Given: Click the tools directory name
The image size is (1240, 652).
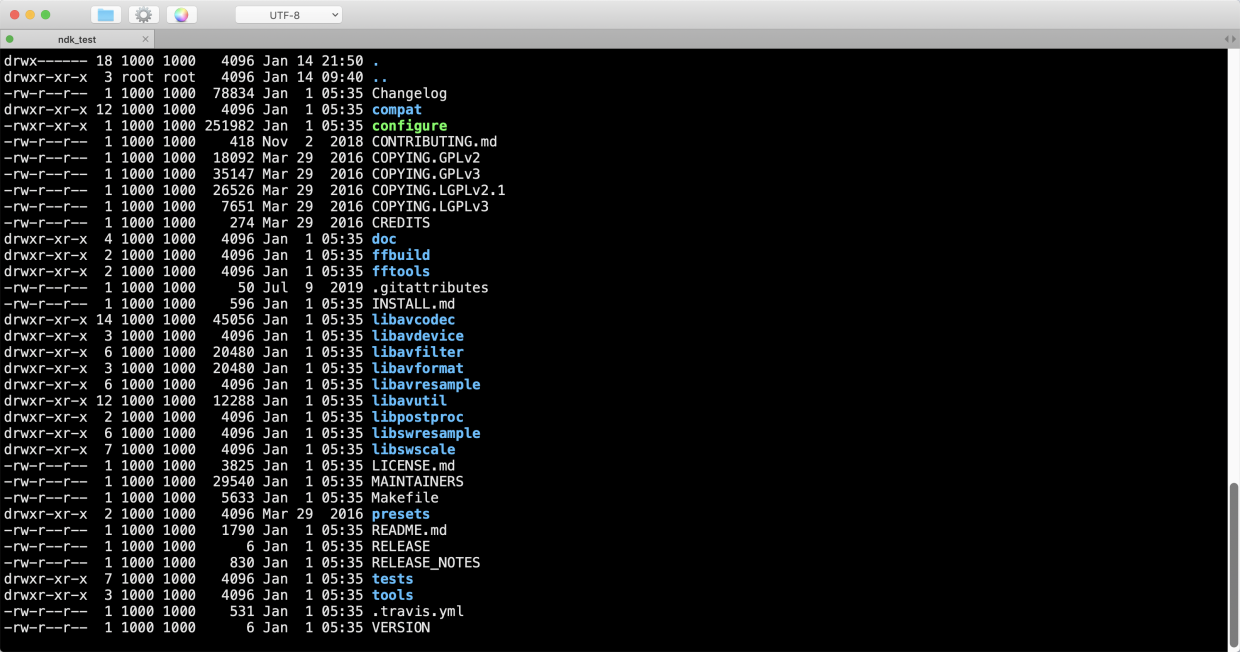Looking at the screenshot, I should tap(392, 594).
